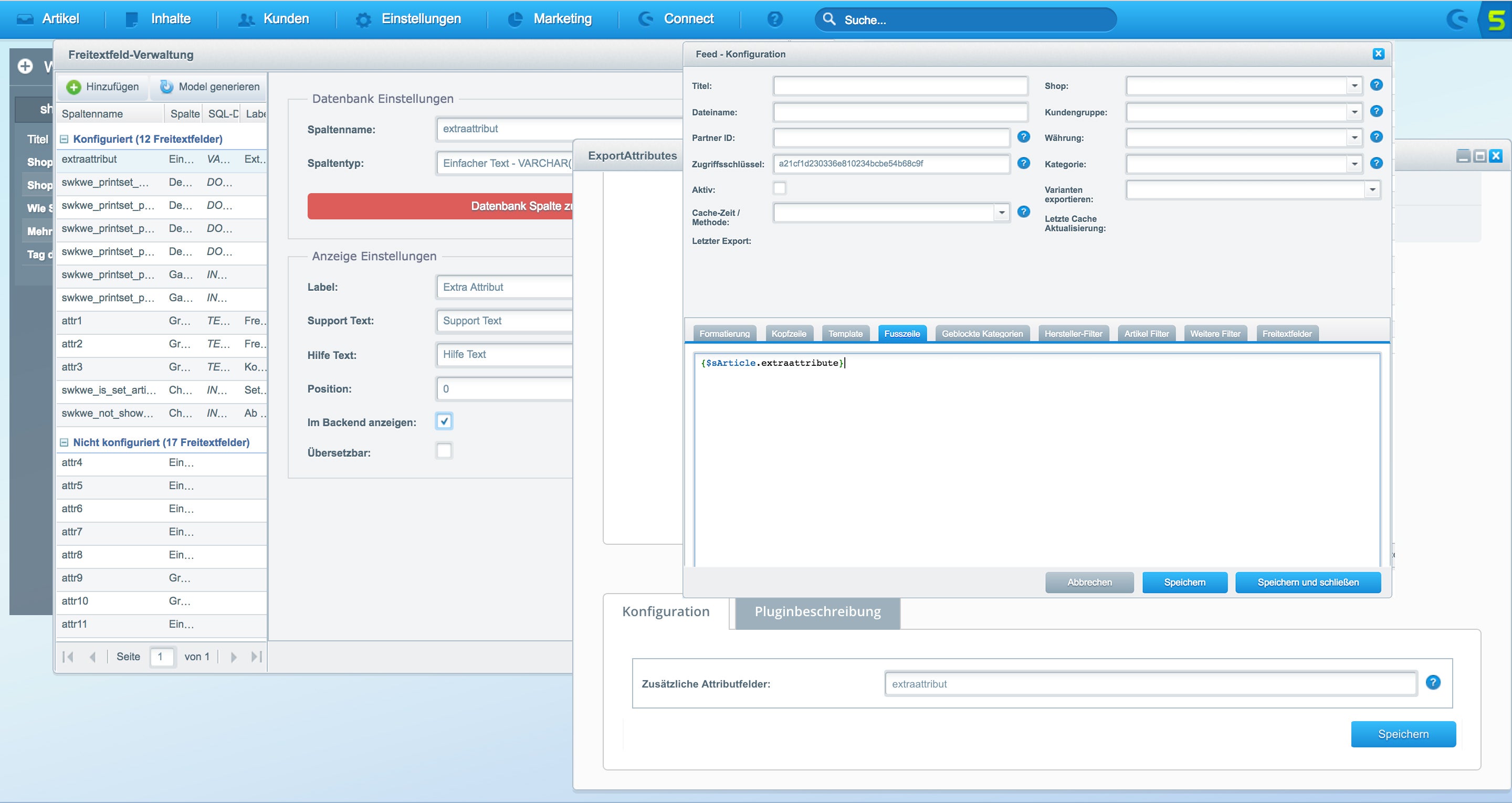Image resolution: width=1512 pixels, height=803 pixels.
Task: Click help icon next to Shop
Action: (1377, 85)
